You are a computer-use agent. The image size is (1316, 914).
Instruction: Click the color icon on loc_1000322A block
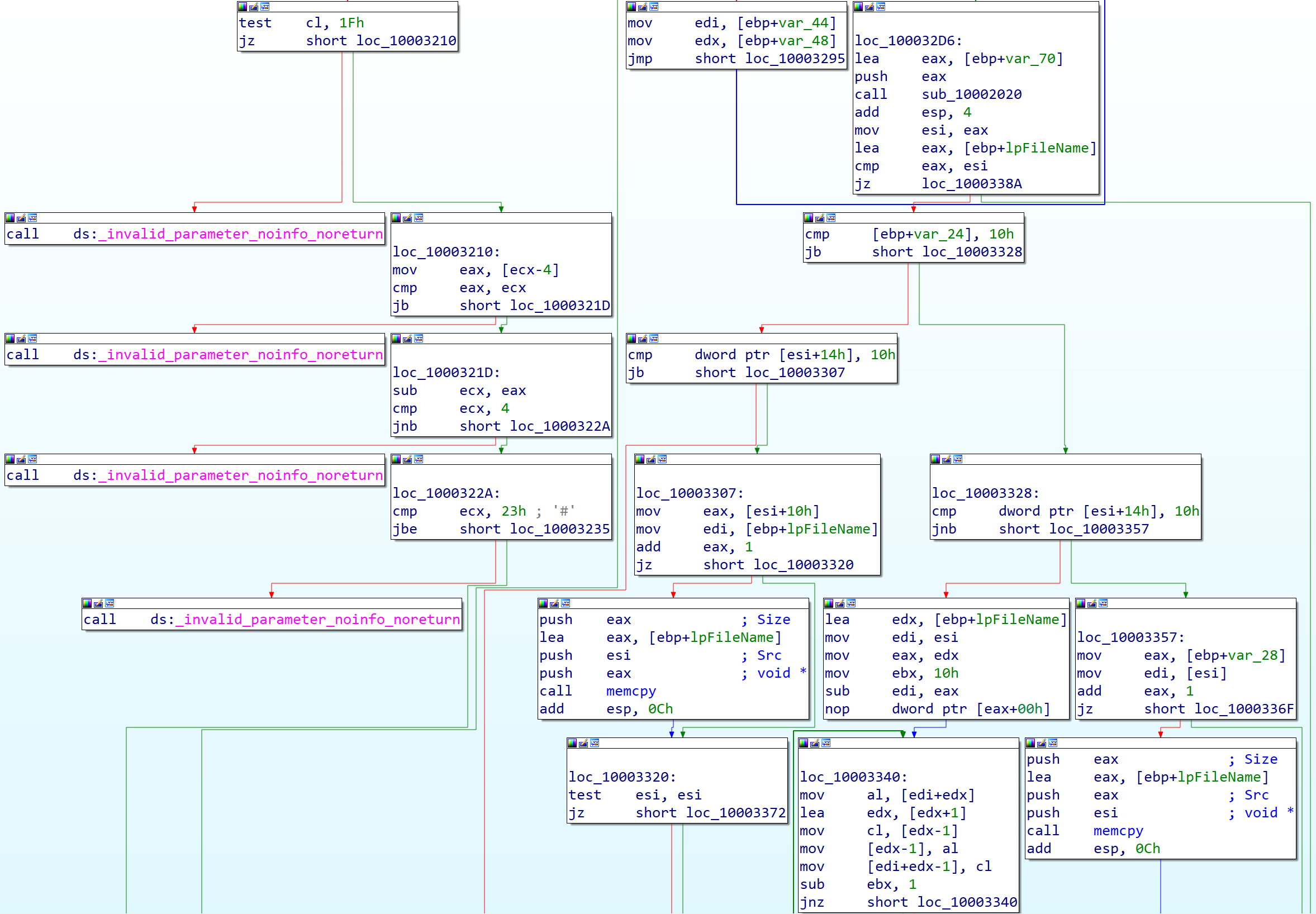(396, 460)
